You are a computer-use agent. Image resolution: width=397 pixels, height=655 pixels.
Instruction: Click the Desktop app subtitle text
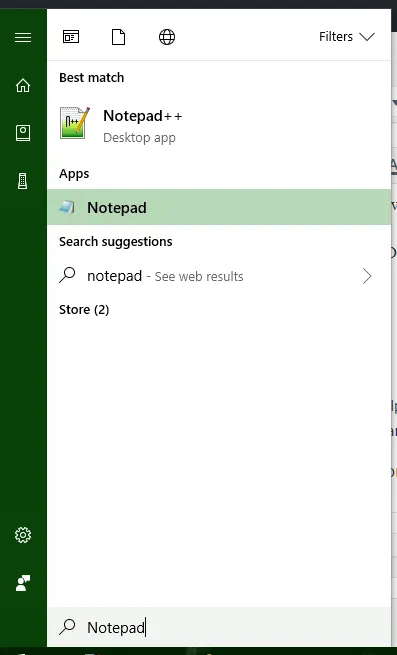tap(139, 137)
